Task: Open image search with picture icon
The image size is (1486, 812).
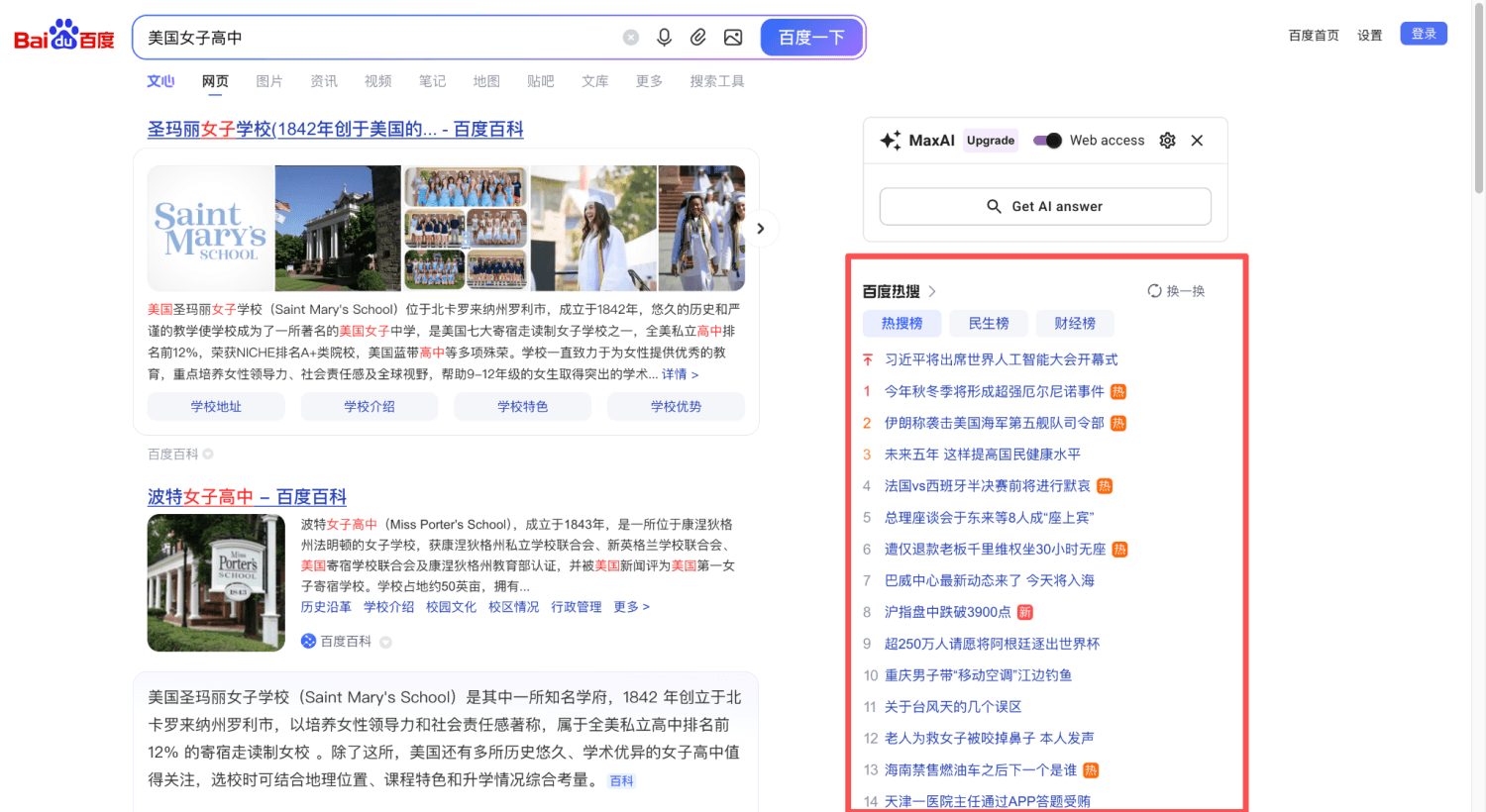Action: 733,38
